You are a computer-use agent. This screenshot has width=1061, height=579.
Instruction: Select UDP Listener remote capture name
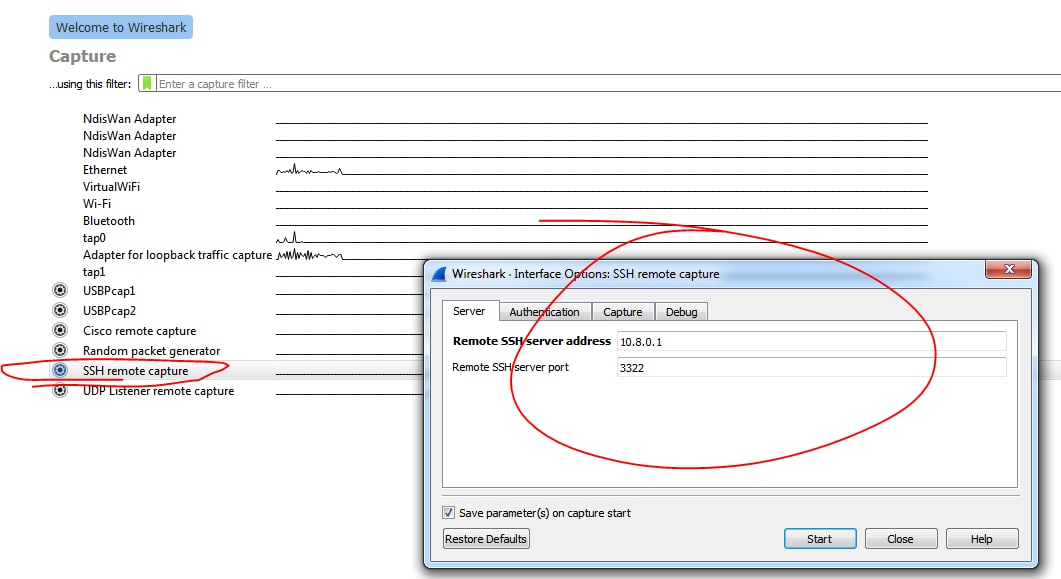point(158,391)
